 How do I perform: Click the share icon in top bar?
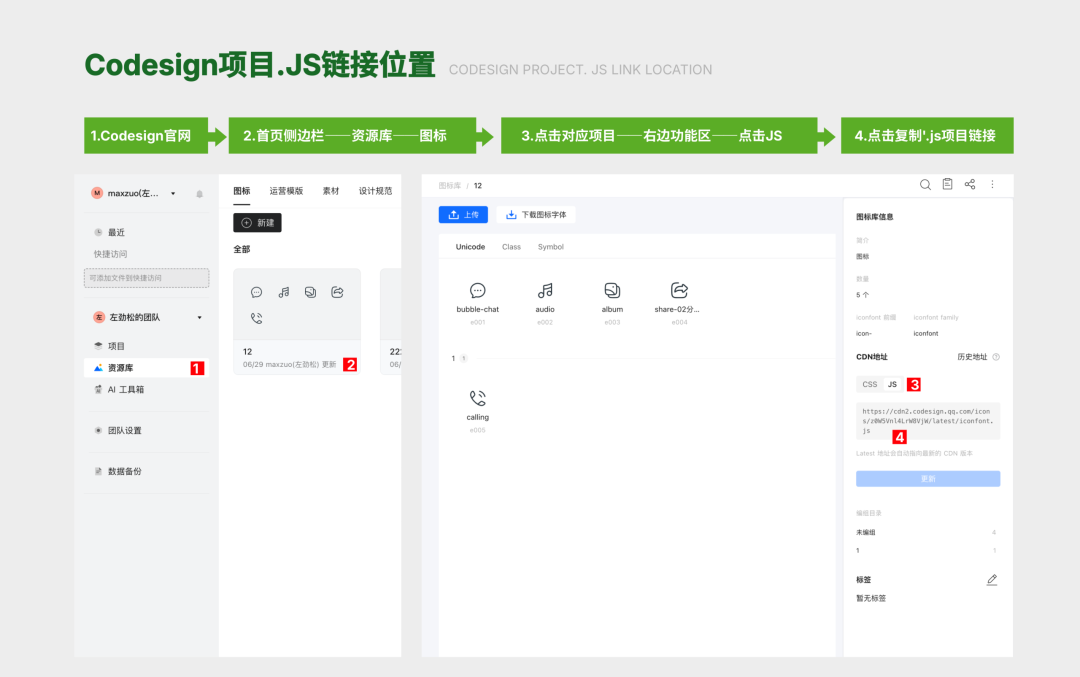click(x=970, y=184)
